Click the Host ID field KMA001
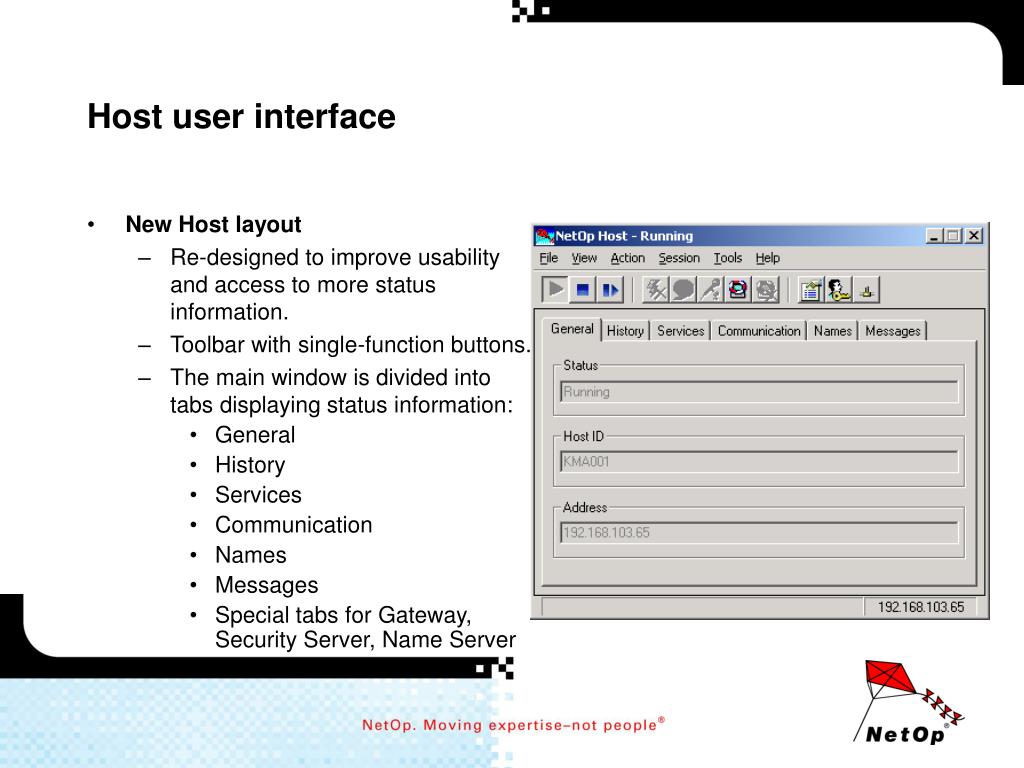The image size is (1024, 768). (x=759, y=462)
